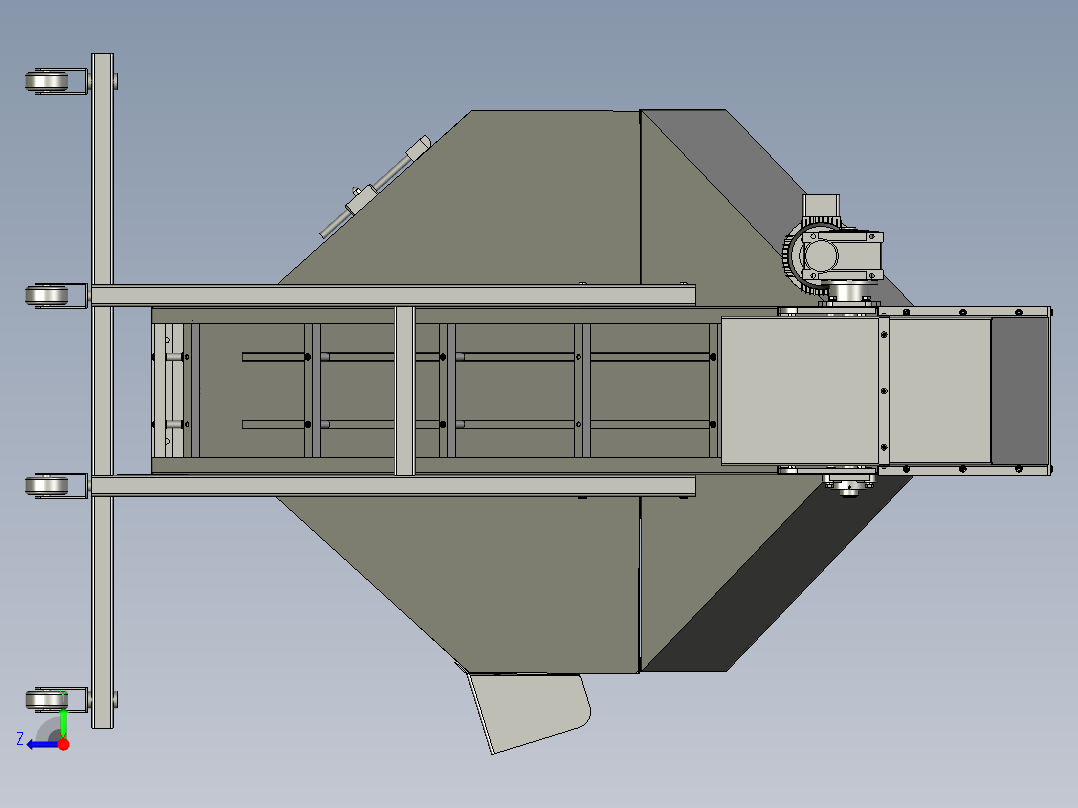Select the light gray conveyor cover plate

tap(800, 391)
